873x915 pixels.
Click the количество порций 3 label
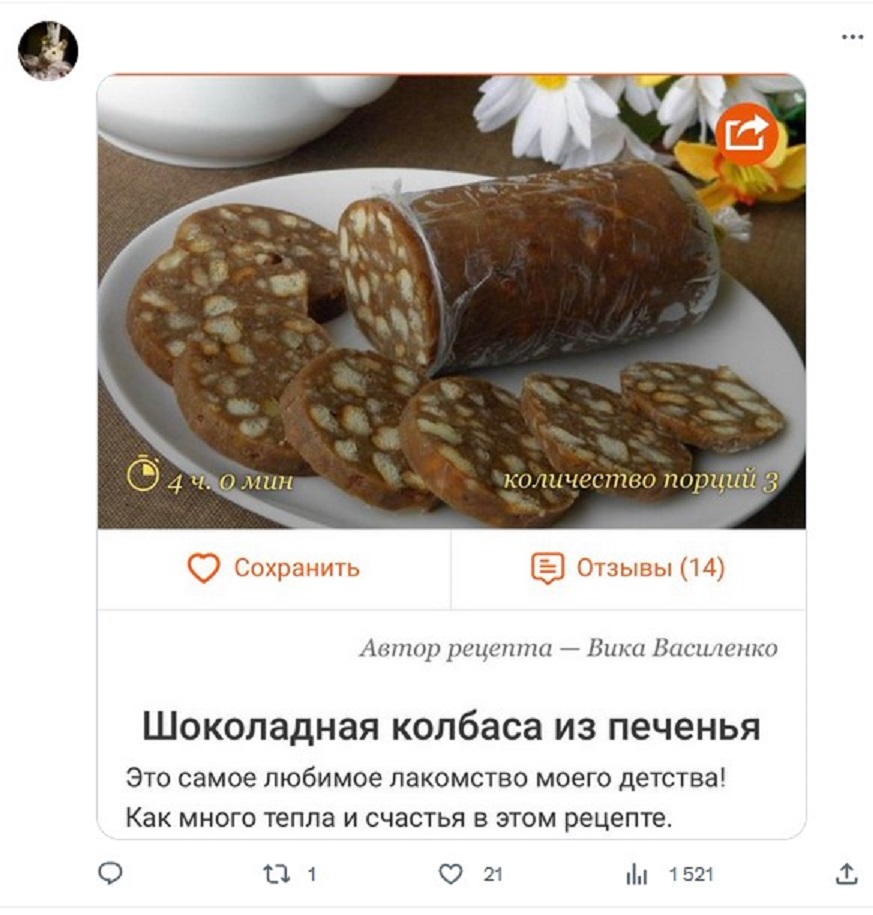click(640, 480)
